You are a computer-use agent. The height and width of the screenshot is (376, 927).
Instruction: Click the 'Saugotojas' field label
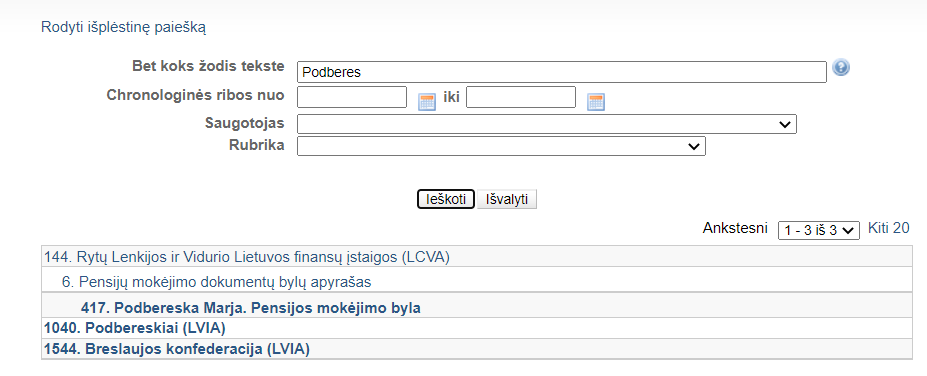coord(245,123)
